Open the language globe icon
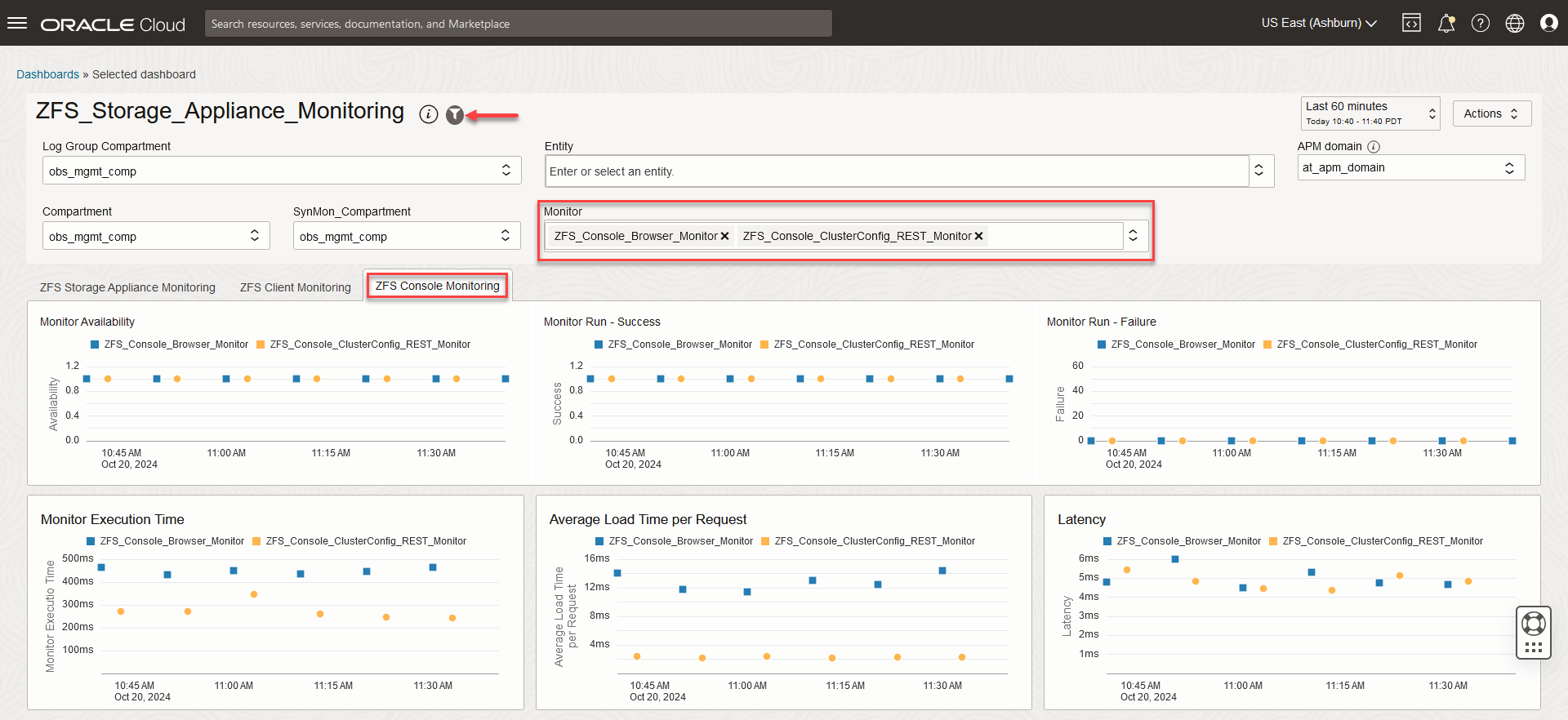The image size is (1568, 720). tap(1515, 23)
